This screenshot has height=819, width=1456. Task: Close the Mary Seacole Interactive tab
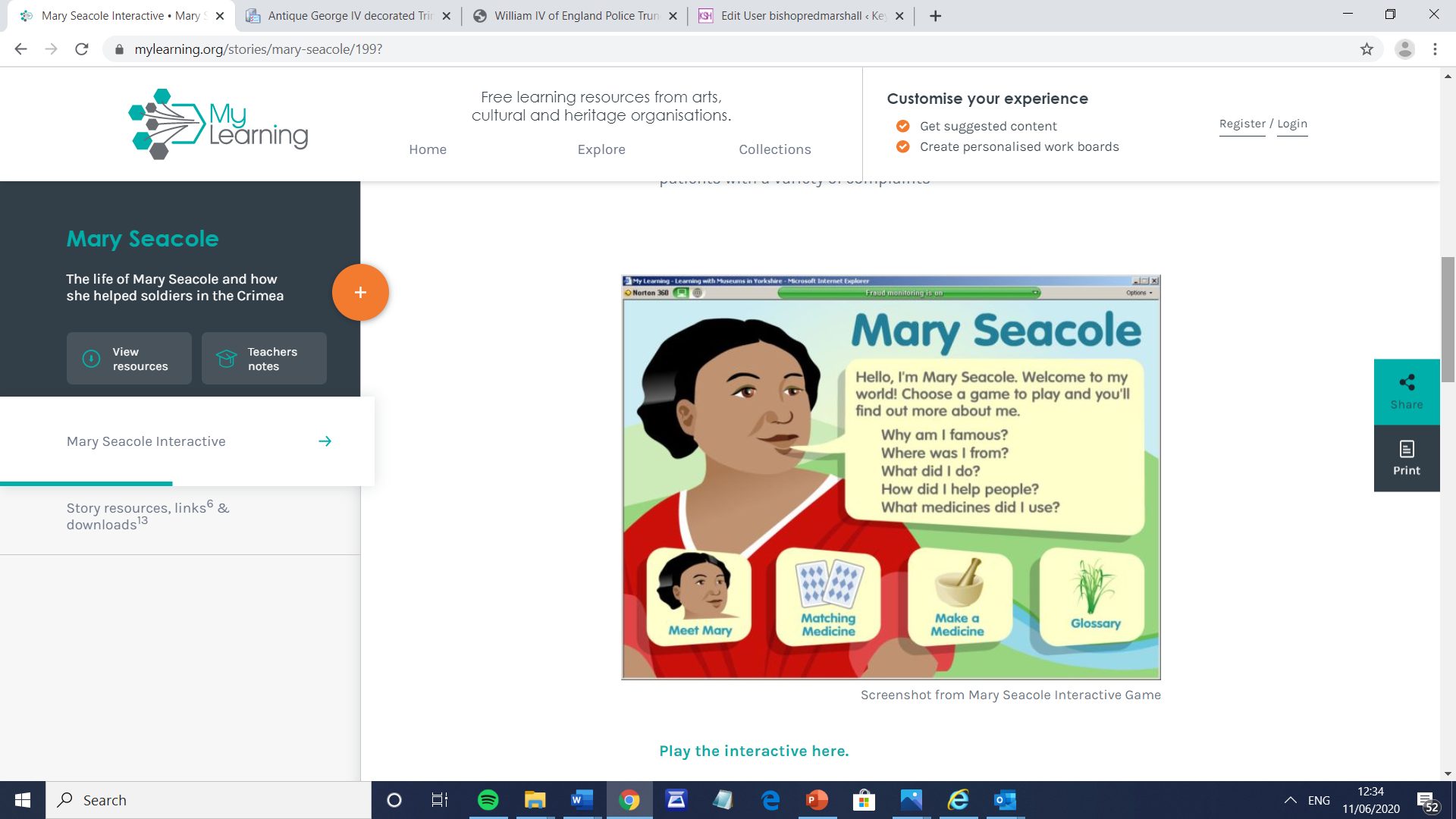pyautogui.click(x=220, y=16)
